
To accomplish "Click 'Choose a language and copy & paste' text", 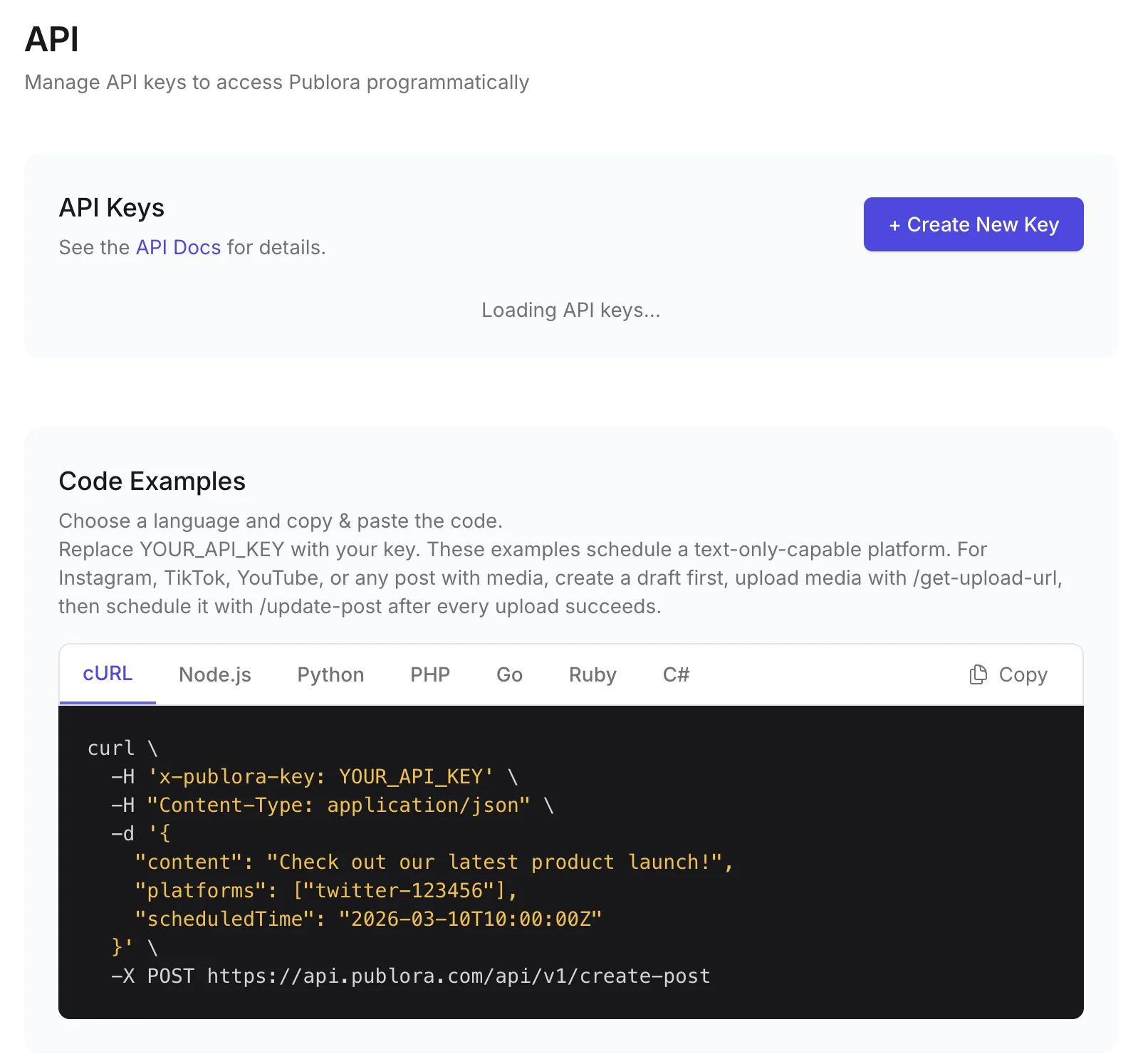I will pos(281,521).
